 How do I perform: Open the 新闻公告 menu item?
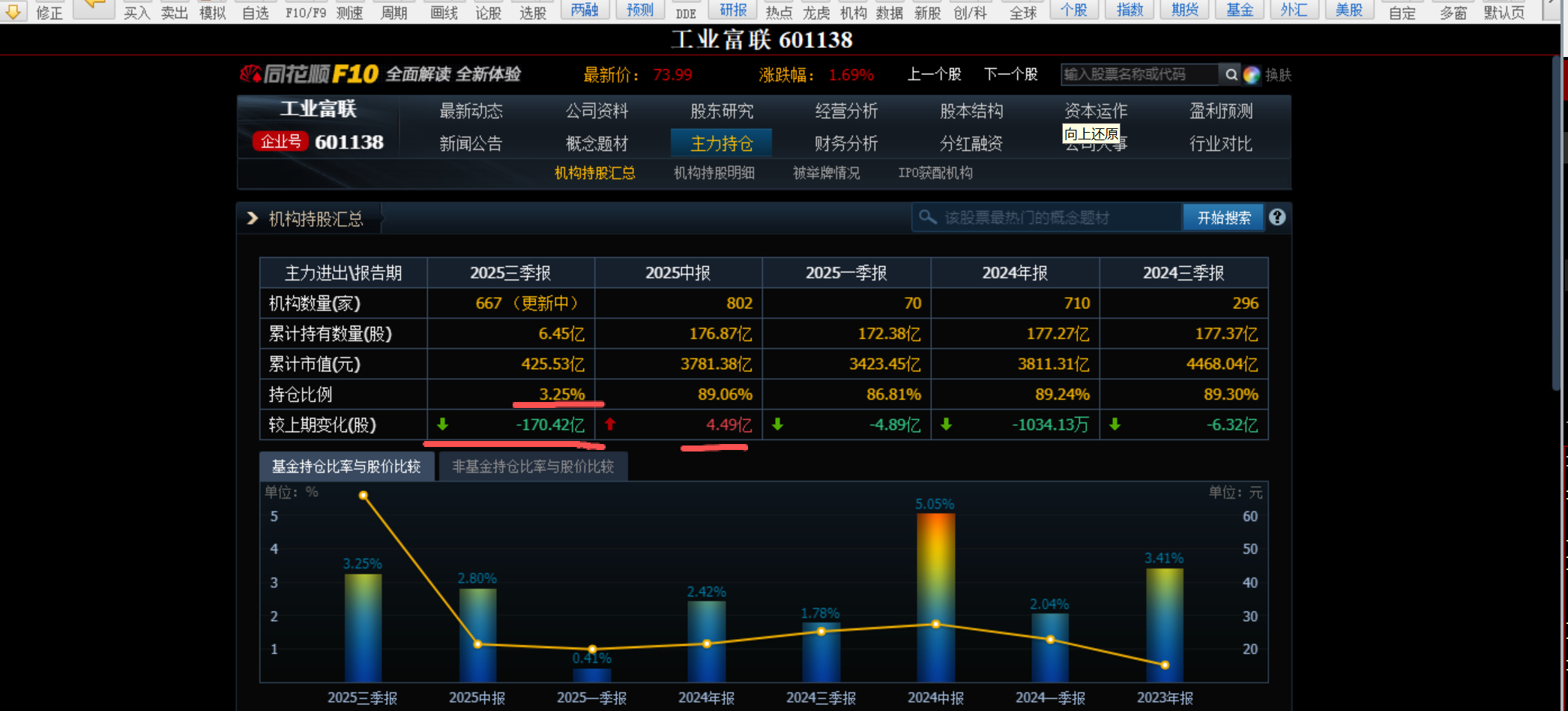pos(471,143)
